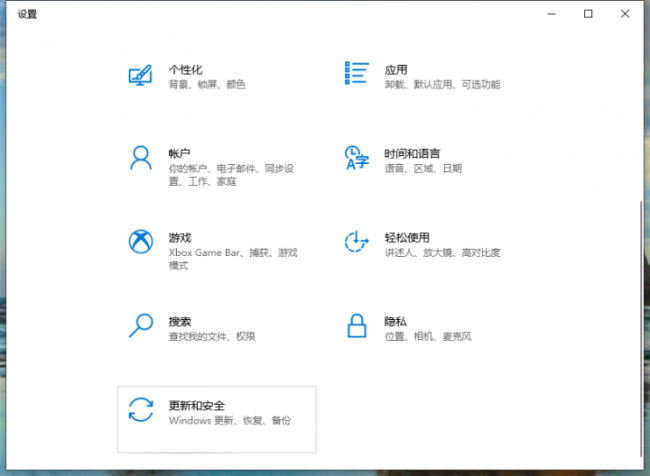Select the 查找我的文件、权限 description

pyautogui.click(x=212, y=336)
